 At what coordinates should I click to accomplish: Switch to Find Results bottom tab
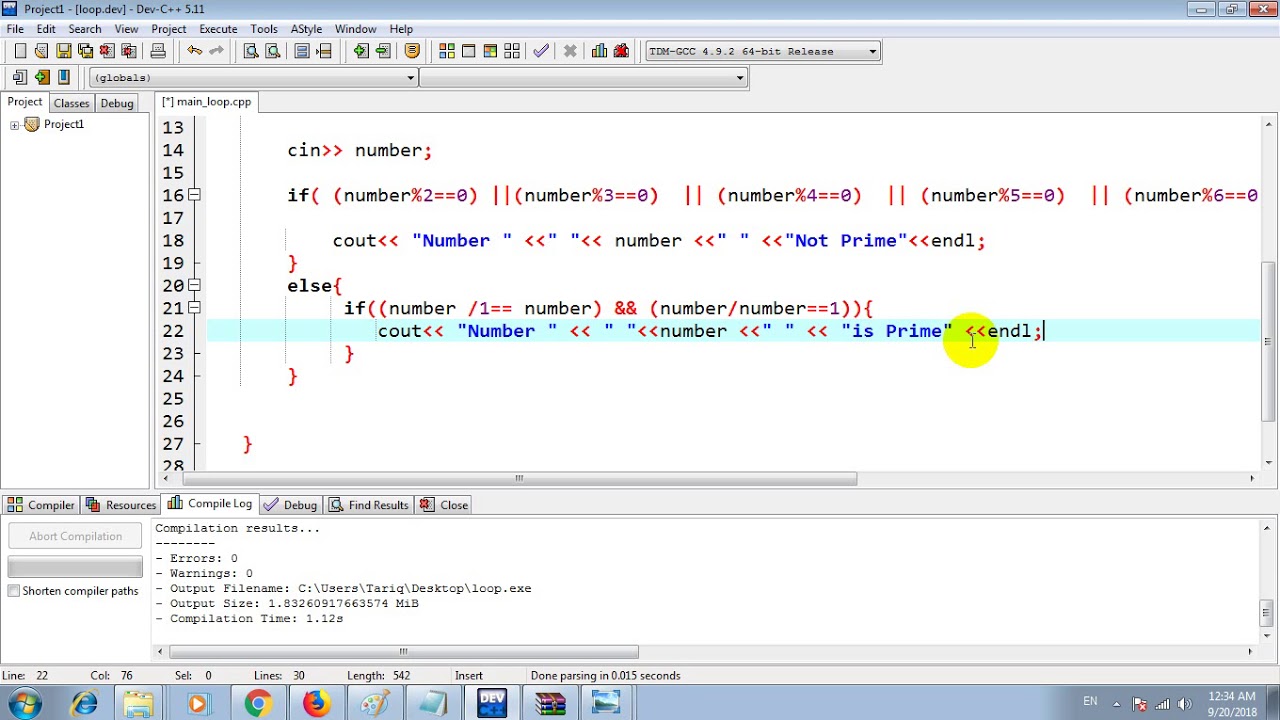tap(369, 505)
